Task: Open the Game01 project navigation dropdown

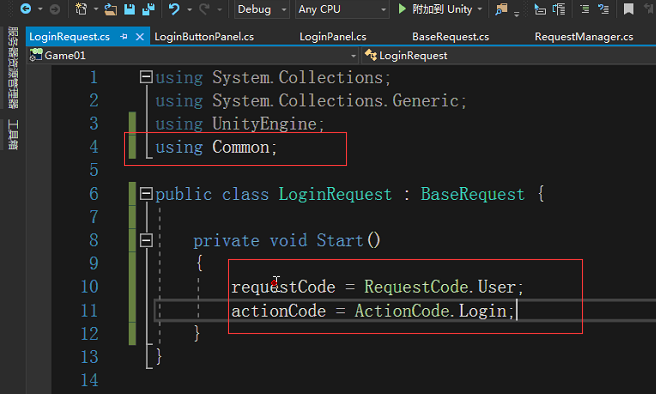Action: (193, 55)
